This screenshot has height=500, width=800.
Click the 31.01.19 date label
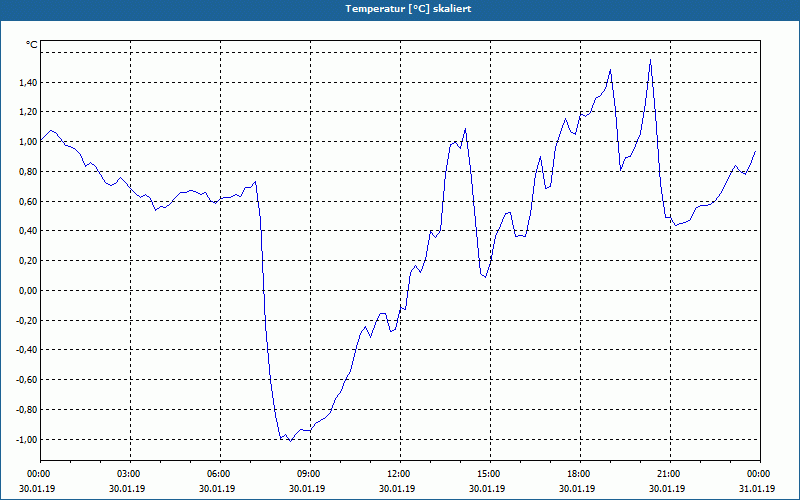click(757, 489)
